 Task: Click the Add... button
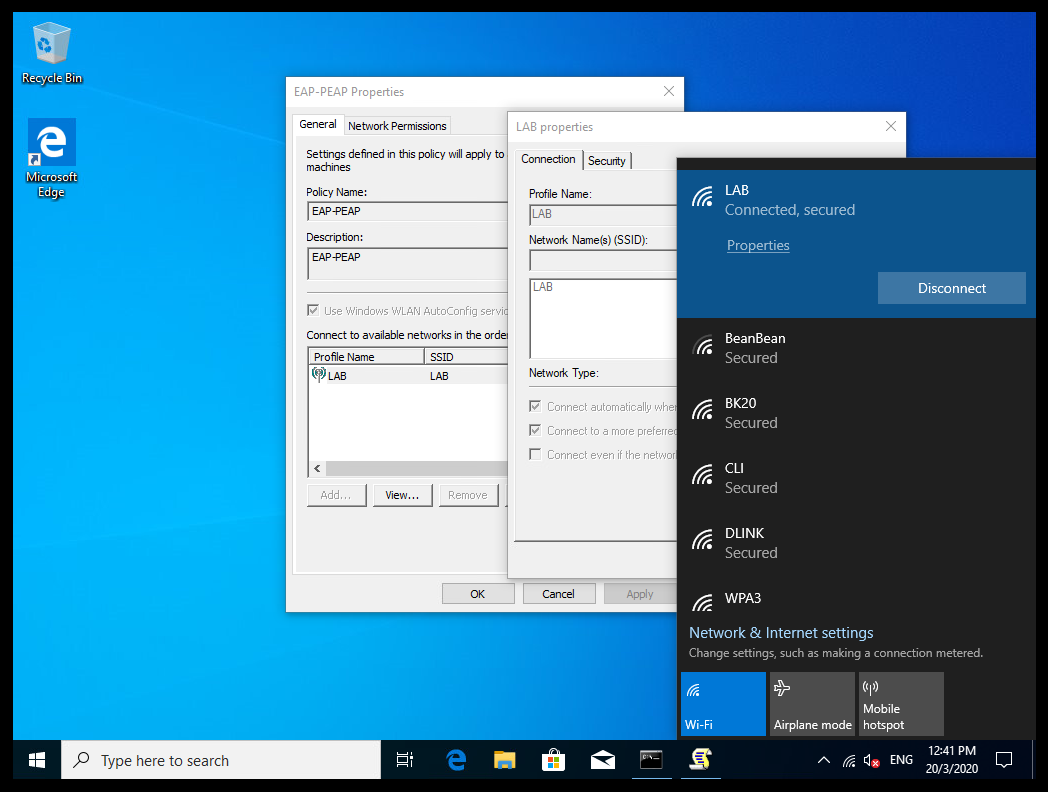tap(336, 495)
